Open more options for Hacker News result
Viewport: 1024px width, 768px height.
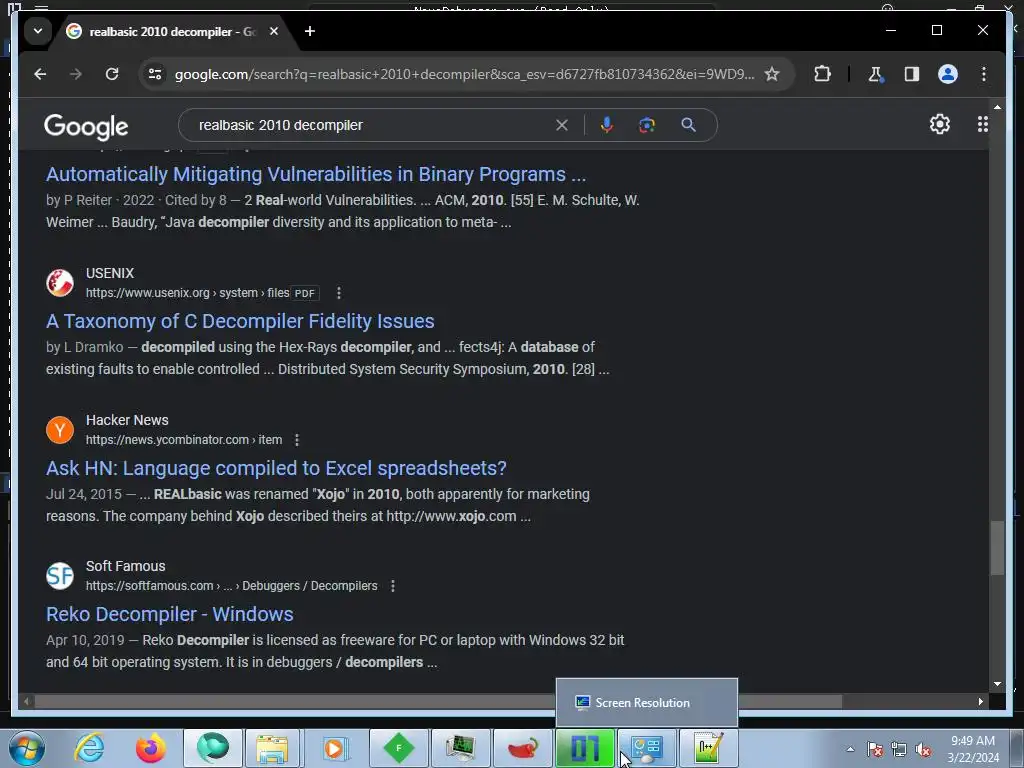296,440
